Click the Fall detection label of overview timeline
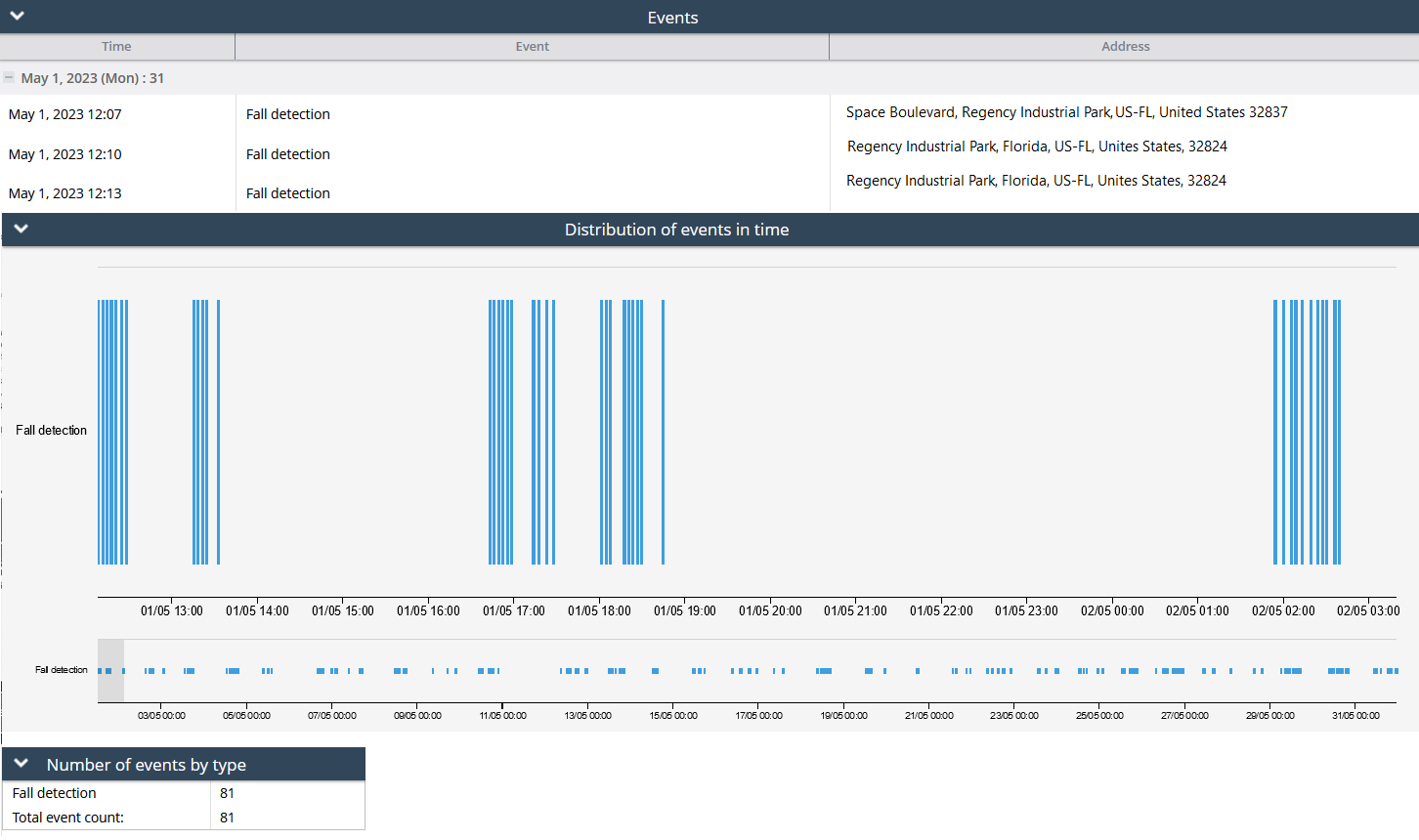Image resolution: width=1419 pixels, height=840 pixels. coord(62,670)
